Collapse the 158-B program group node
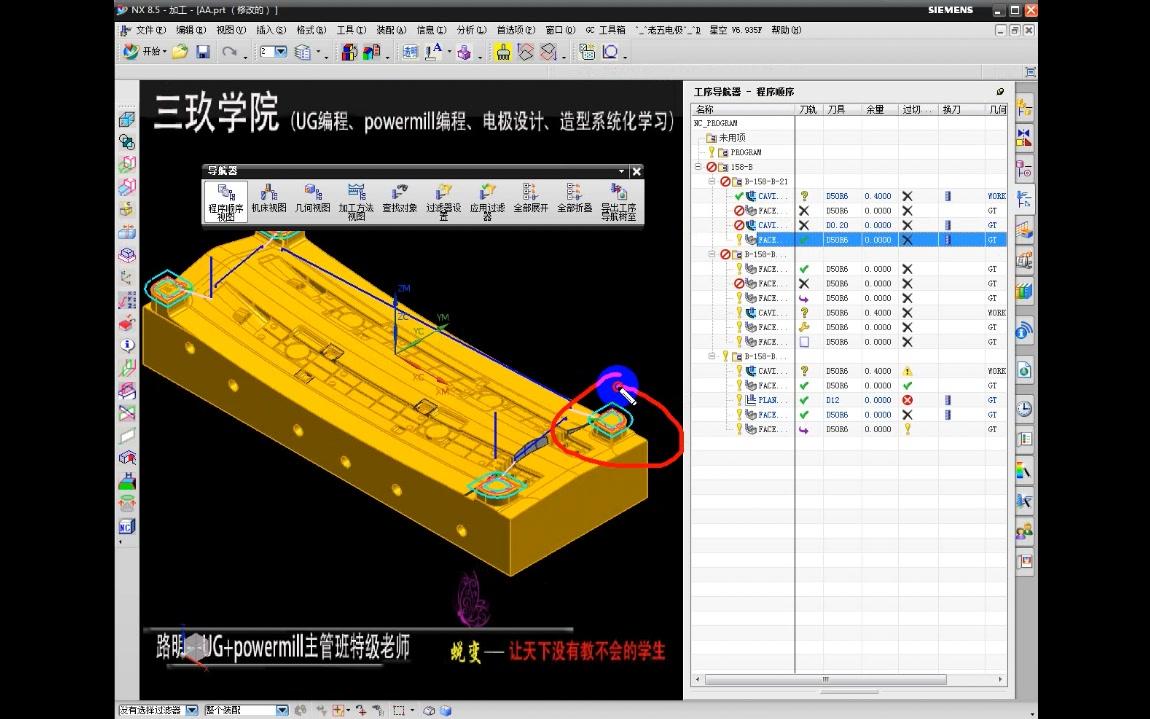This screenshot has width=1150, height=719. coord(696,165)
